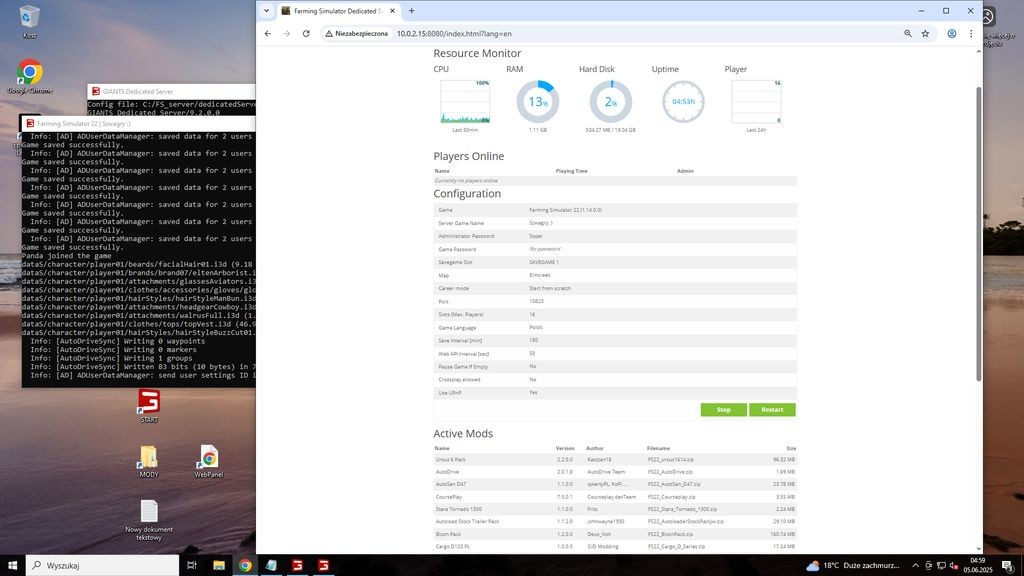Click the Uptime 04:53h dial
The image size is (1024, 576).
pyautogui.click(x=683, y=101)
